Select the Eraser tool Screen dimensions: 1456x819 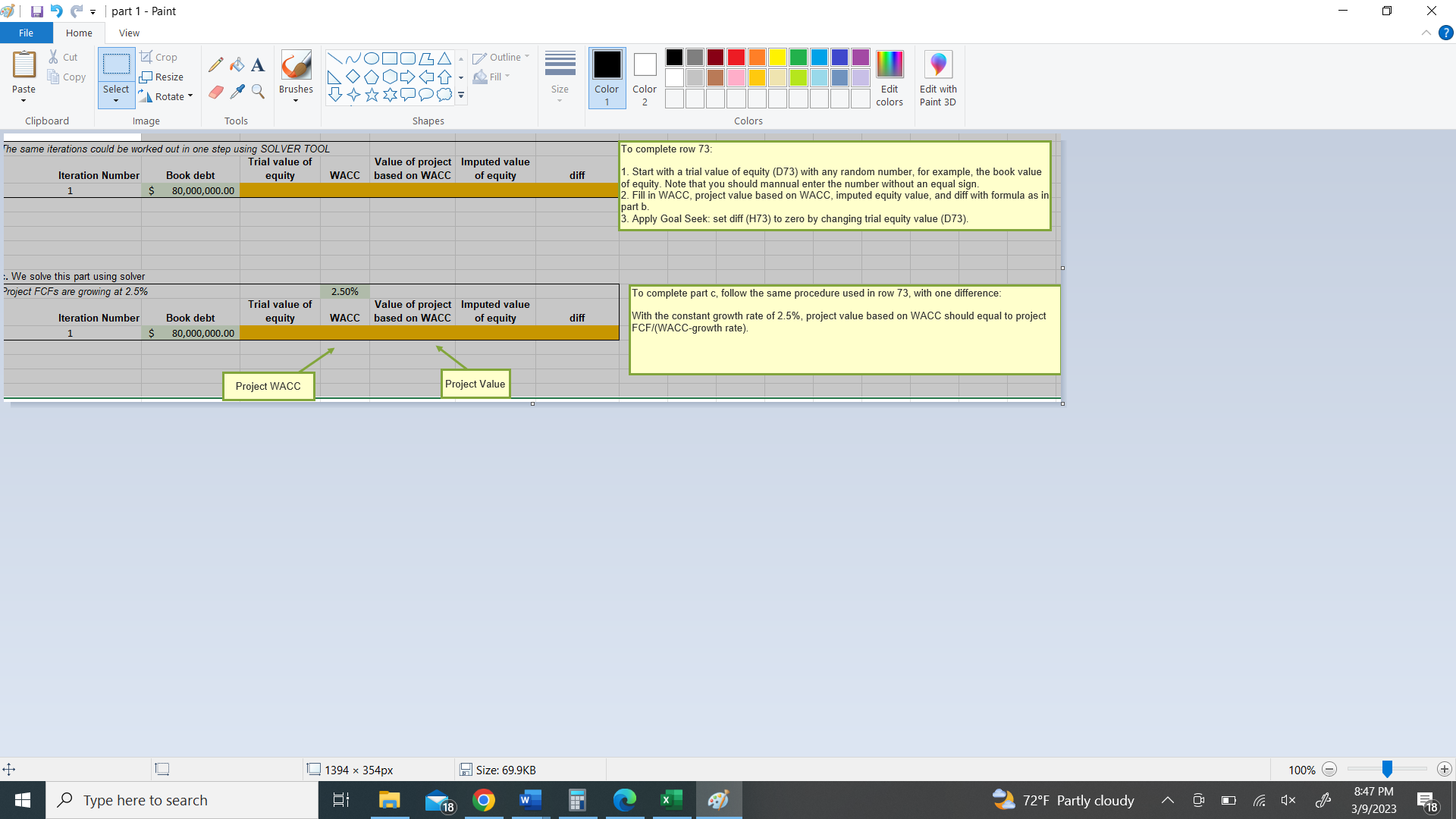pyautogui.click(x=215, y=91)
